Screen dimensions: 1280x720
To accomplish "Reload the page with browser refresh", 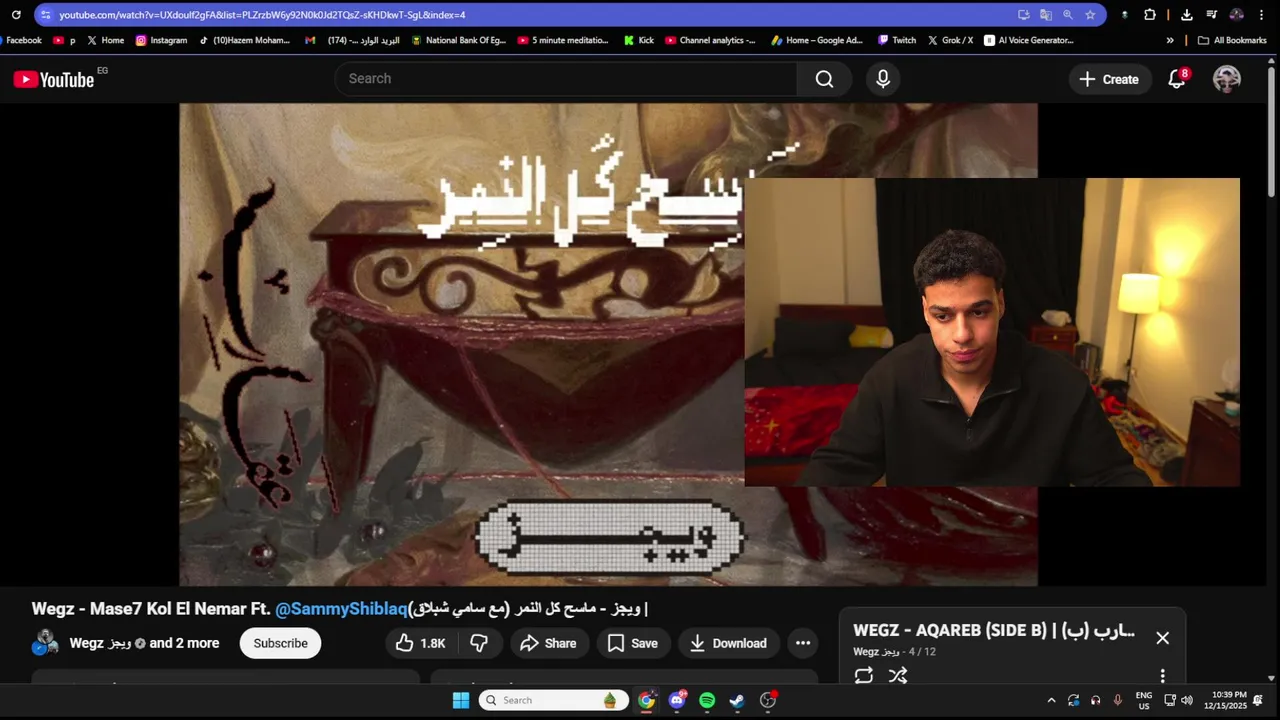I will click(x=16, y=15).
